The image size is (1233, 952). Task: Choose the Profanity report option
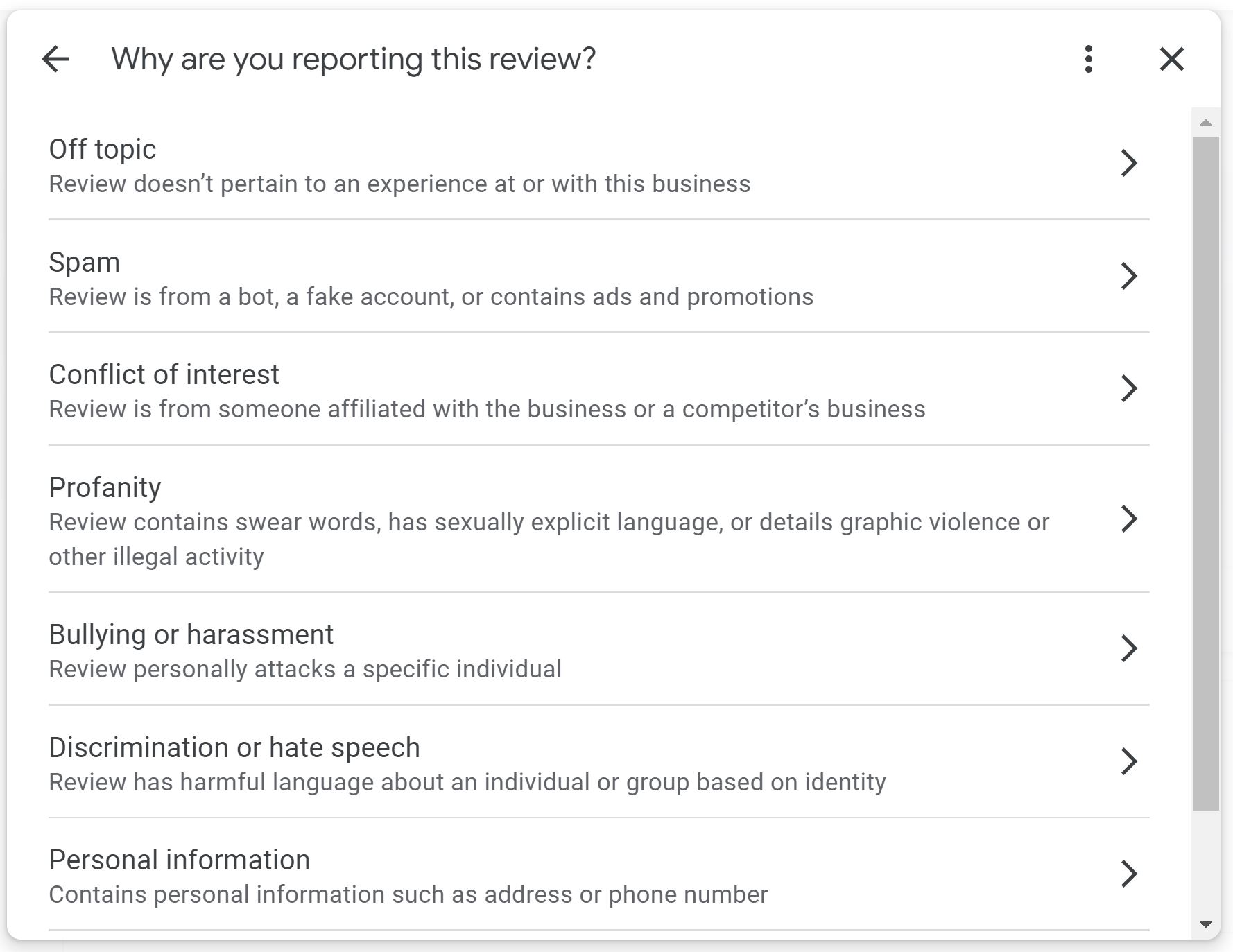[x=105, y=488]
